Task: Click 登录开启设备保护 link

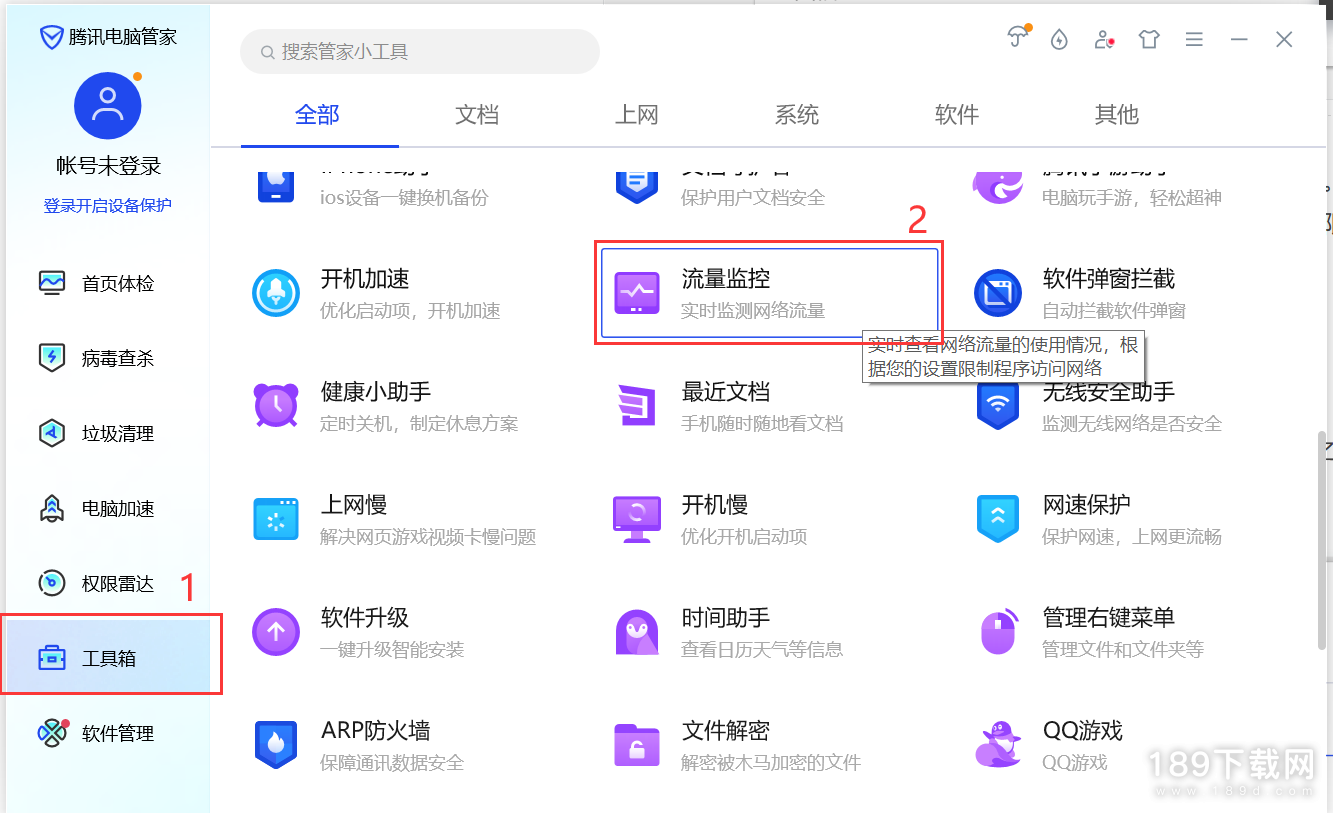Action: (x=108, y=205)
